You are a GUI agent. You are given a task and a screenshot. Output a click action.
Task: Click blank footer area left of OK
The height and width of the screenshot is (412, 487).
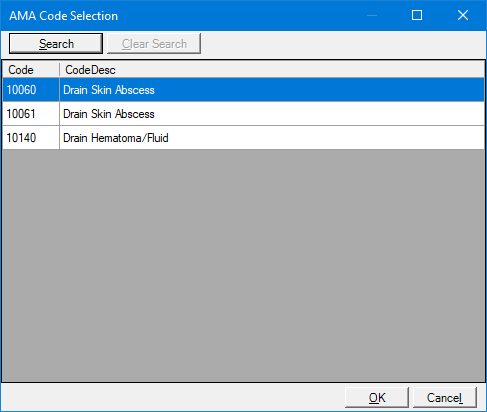click(x=173, y=397)
